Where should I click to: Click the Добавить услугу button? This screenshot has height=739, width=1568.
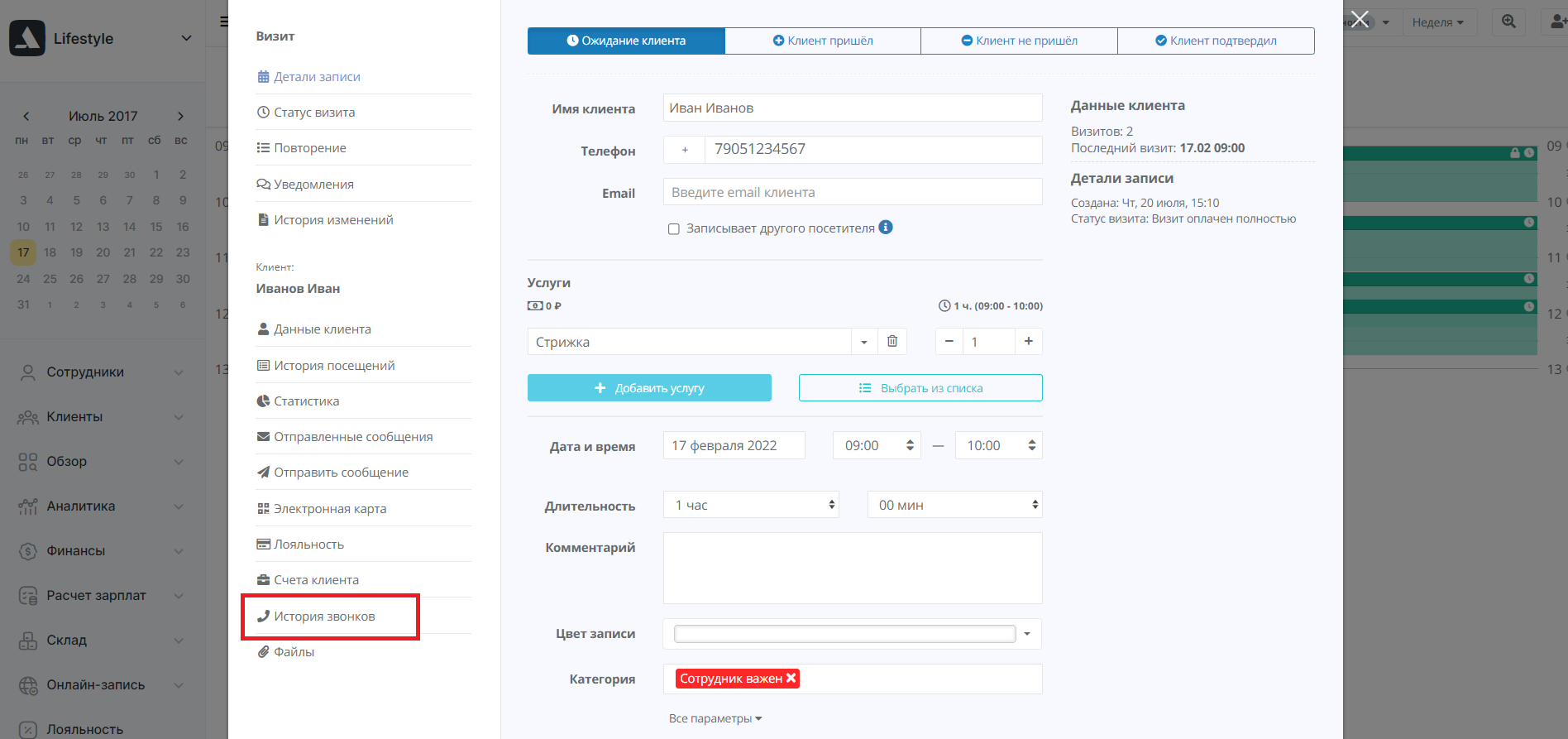[649, 388]
